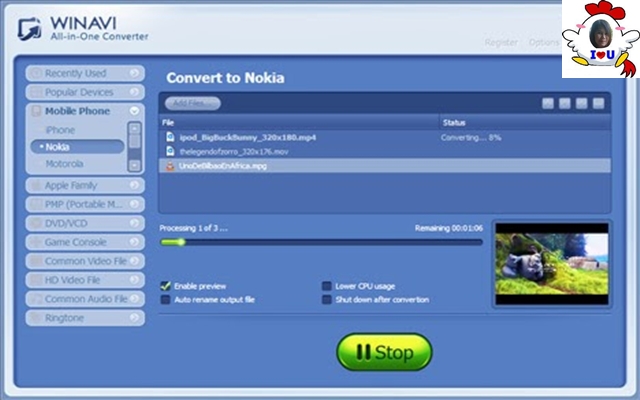Choose Motorola in the device list
Viewport: 640px width, 400px height.
coord(64,164)
